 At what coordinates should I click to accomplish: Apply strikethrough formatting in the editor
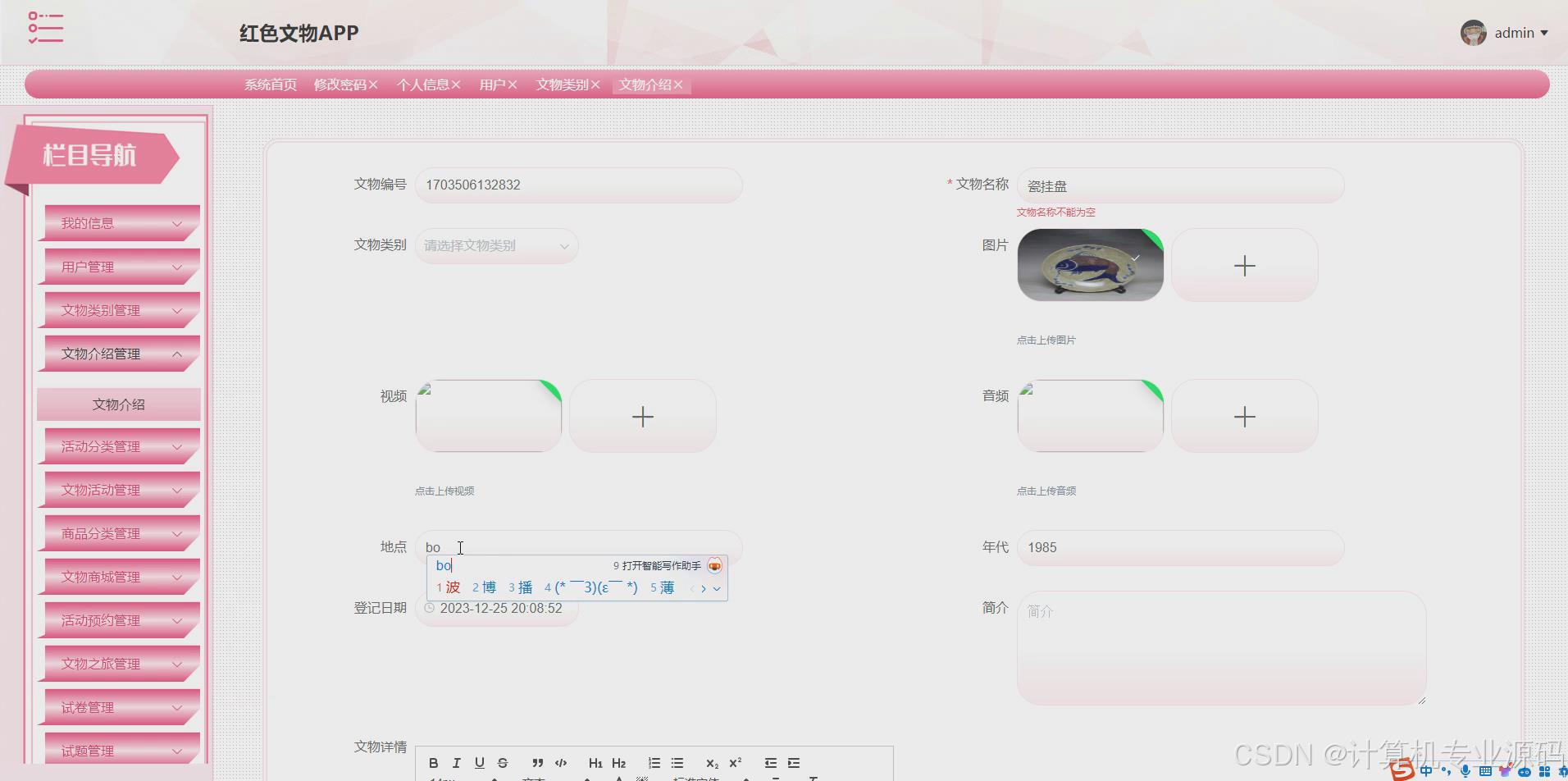pyautogui.click(x=503, y=763)
